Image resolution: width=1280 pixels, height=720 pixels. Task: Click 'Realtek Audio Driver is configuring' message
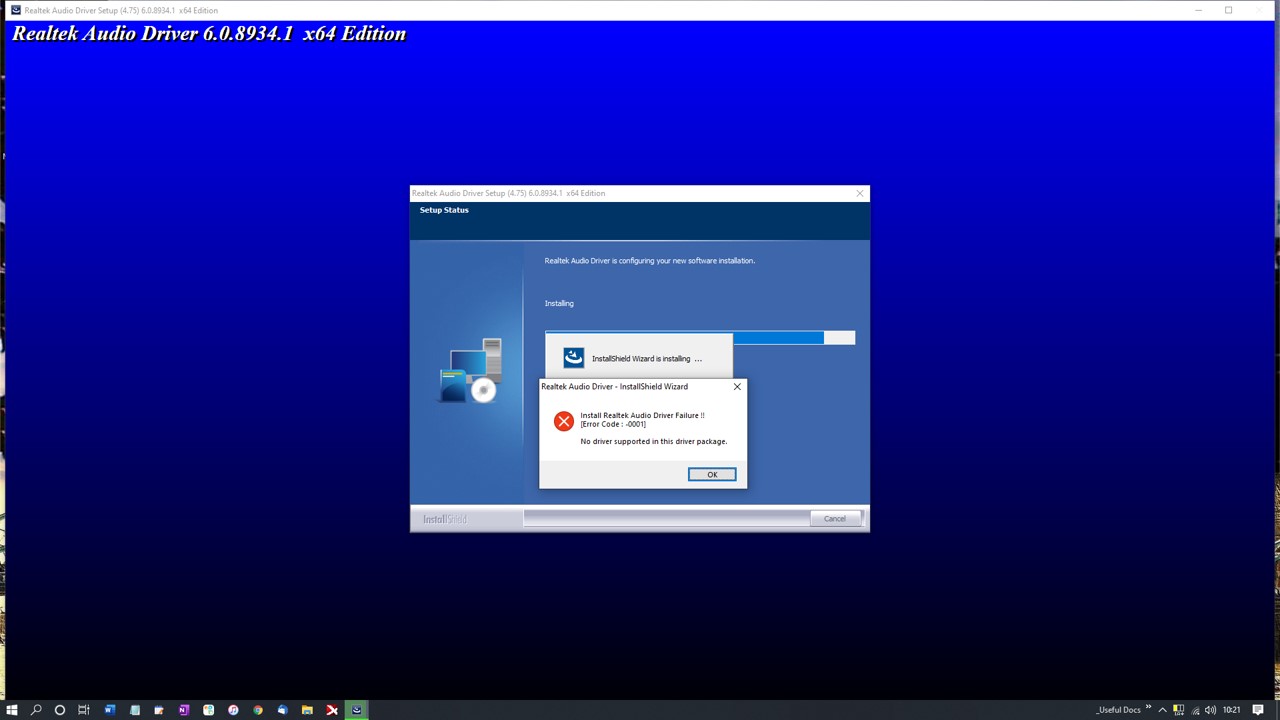coord(650,261)
